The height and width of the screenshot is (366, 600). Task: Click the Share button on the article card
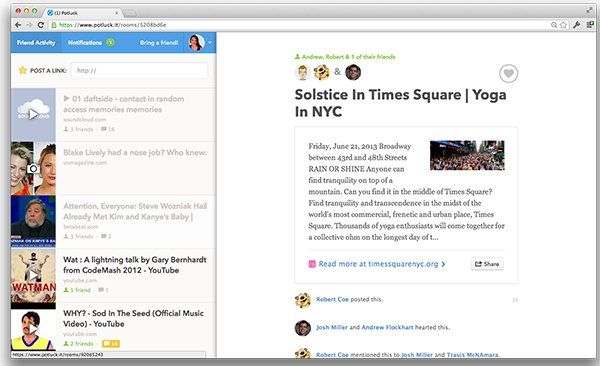[x=487, y=264]
